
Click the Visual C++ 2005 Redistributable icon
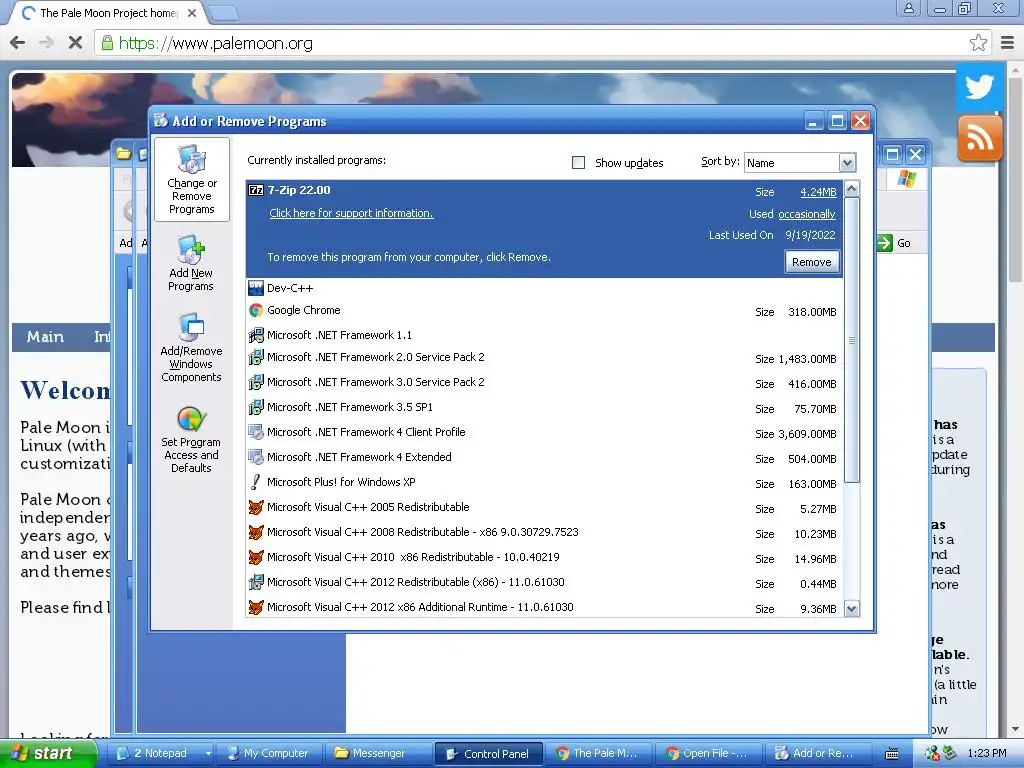click(256, 507)
